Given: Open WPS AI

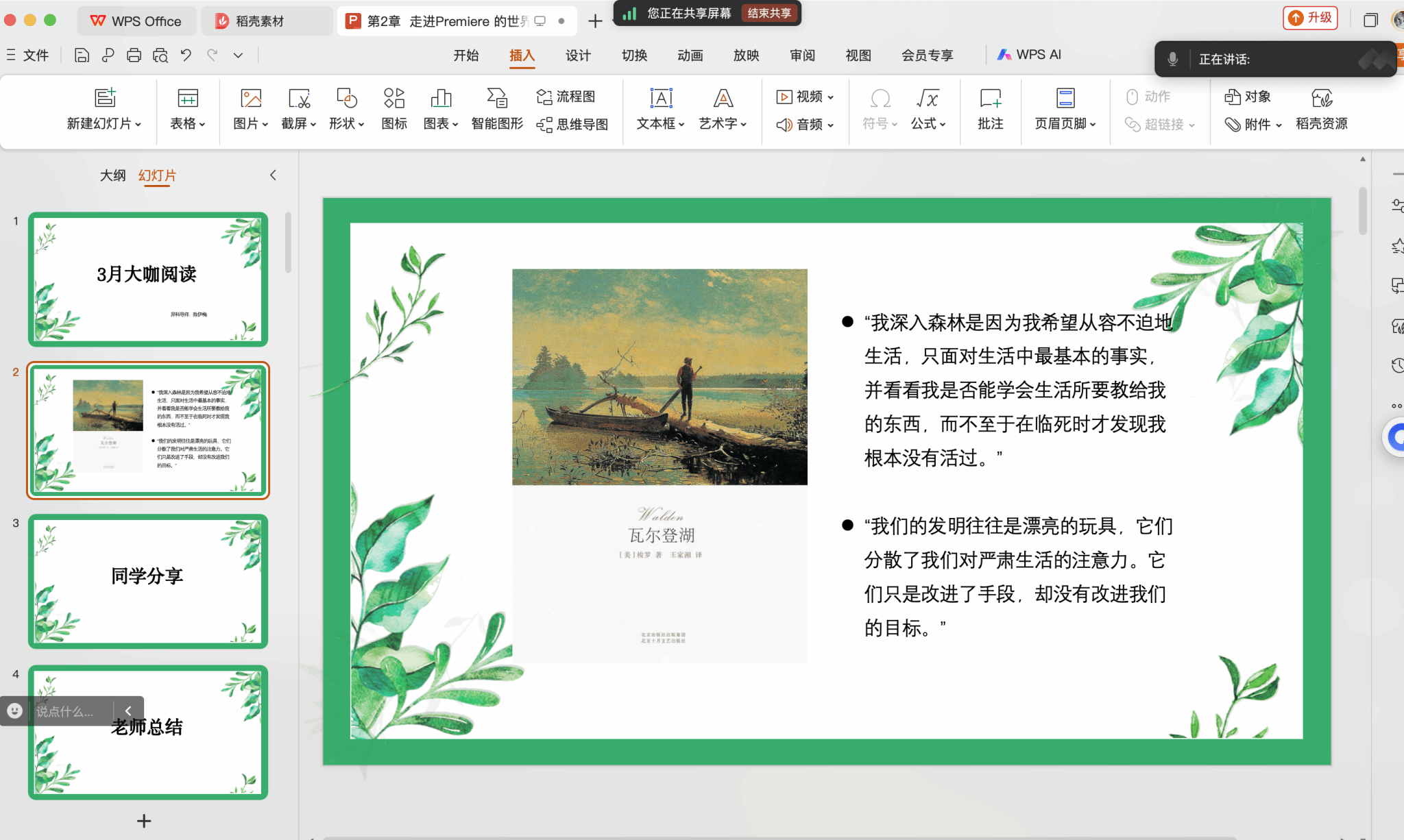Looking at the screenshot, I should tap(1029, 55).
